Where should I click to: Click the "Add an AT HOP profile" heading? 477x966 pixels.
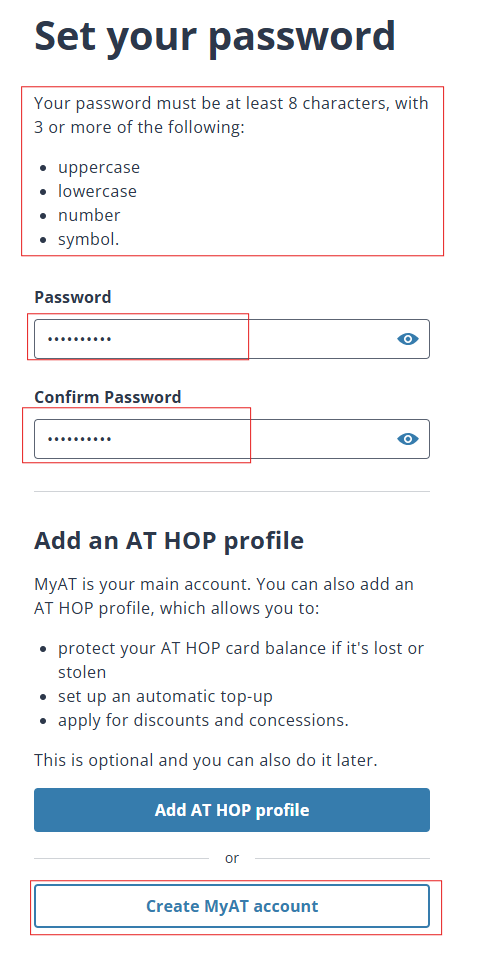click(169, 540)
